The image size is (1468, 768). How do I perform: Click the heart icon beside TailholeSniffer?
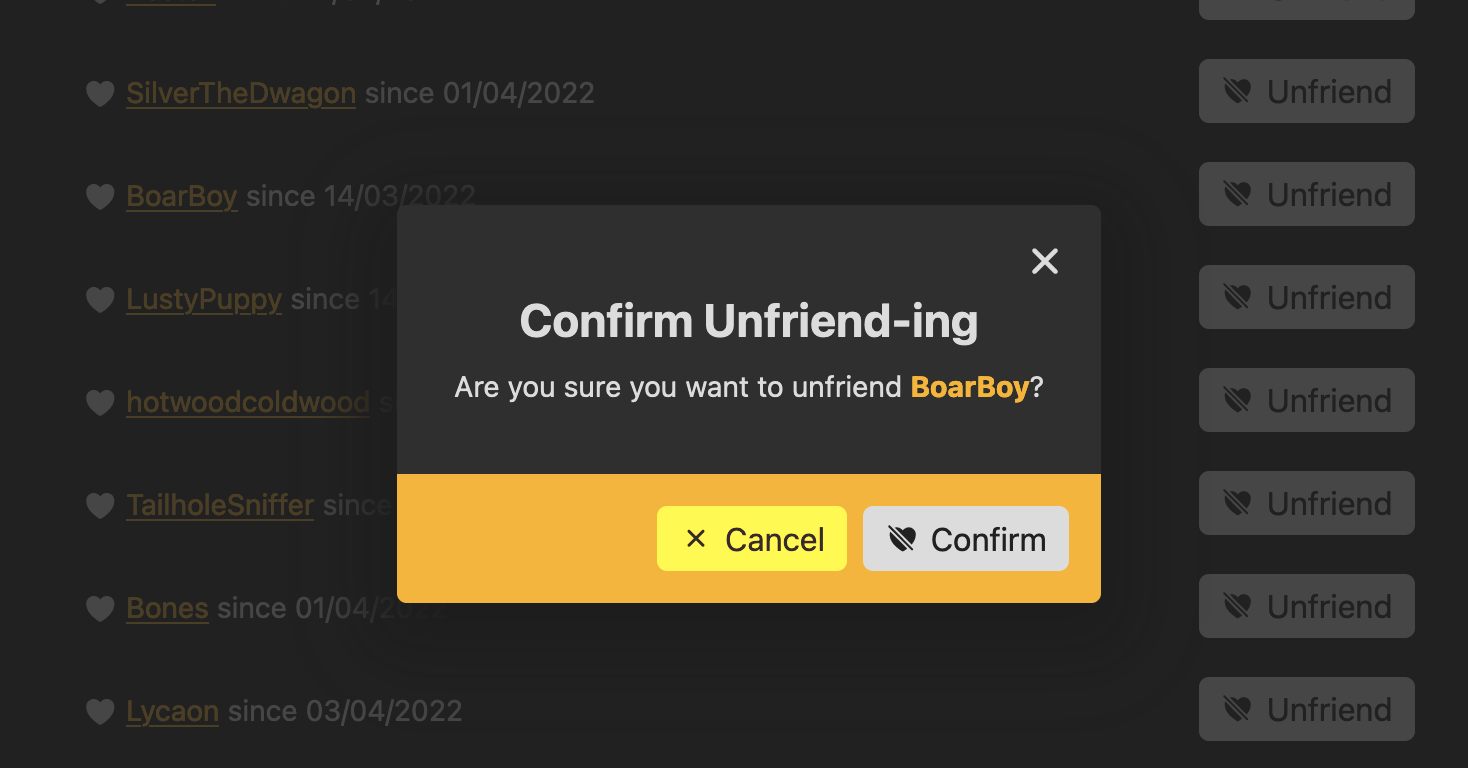(100, 505)
